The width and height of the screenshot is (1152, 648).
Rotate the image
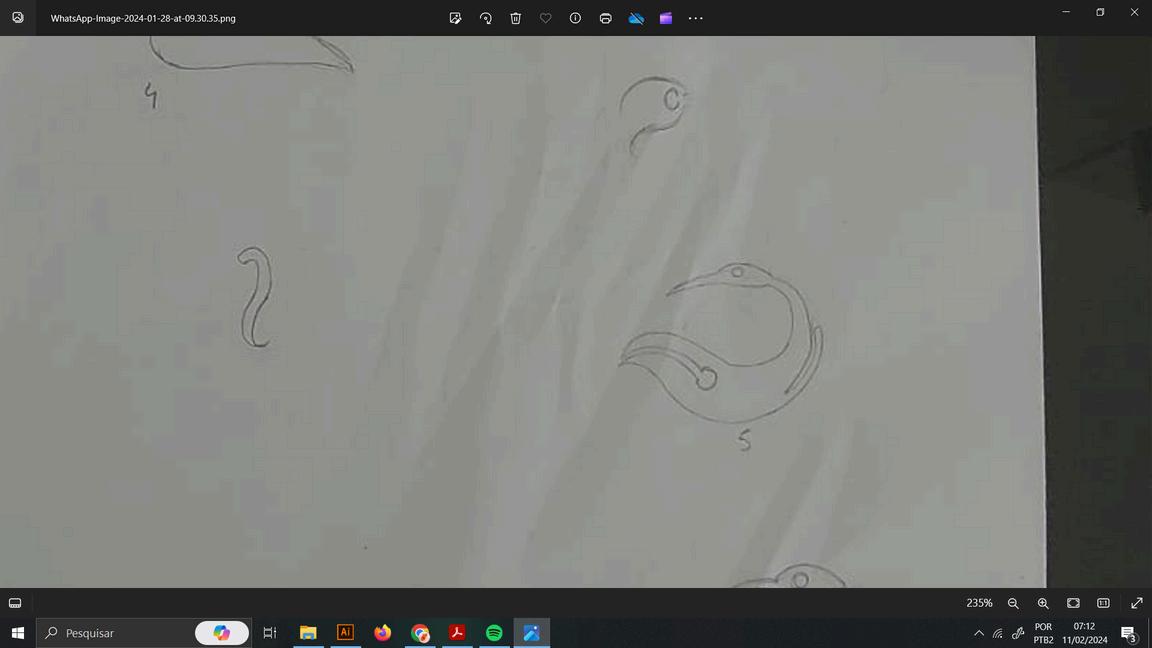[486, 18]
